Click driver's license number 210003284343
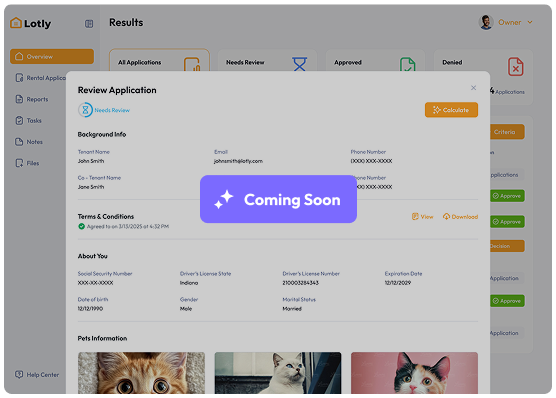The width and height of the screenshot is (556, 398). point(301,283)
